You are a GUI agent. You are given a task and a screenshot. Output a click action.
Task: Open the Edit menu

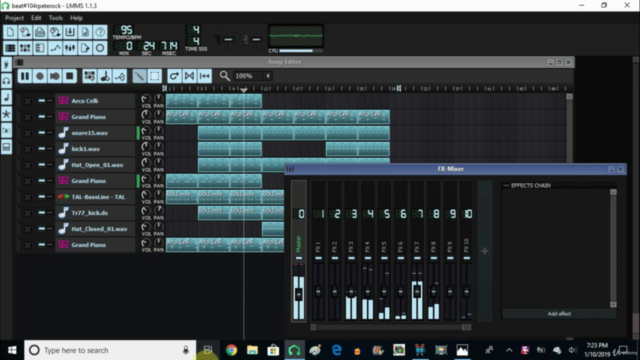[36, 18]
